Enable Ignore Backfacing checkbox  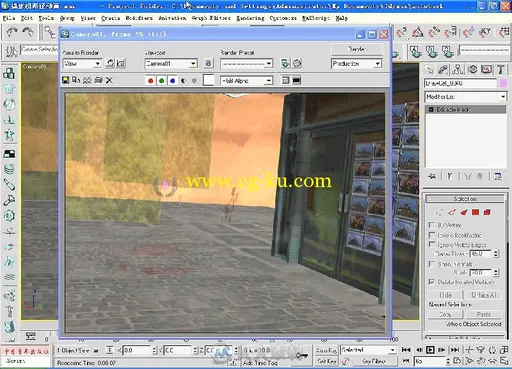tap(432, 235)
